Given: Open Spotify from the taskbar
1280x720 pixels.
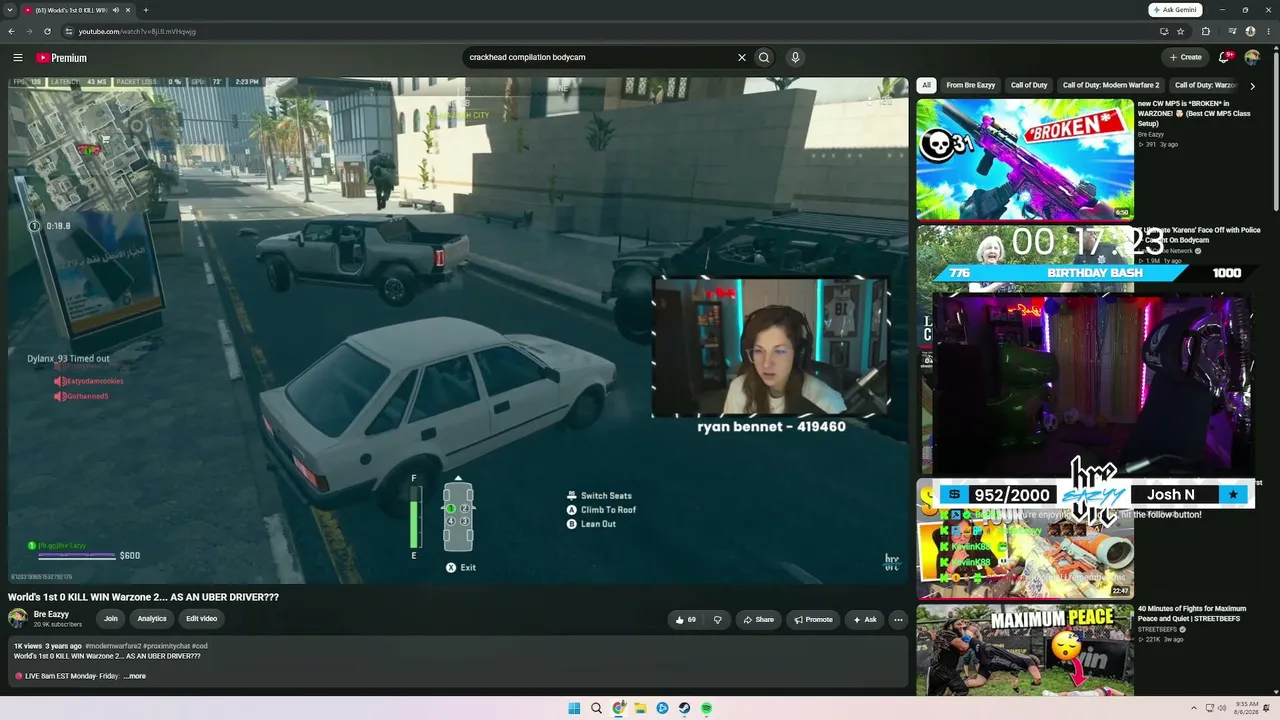Looking at the screenshot, I should pos(706,709).
